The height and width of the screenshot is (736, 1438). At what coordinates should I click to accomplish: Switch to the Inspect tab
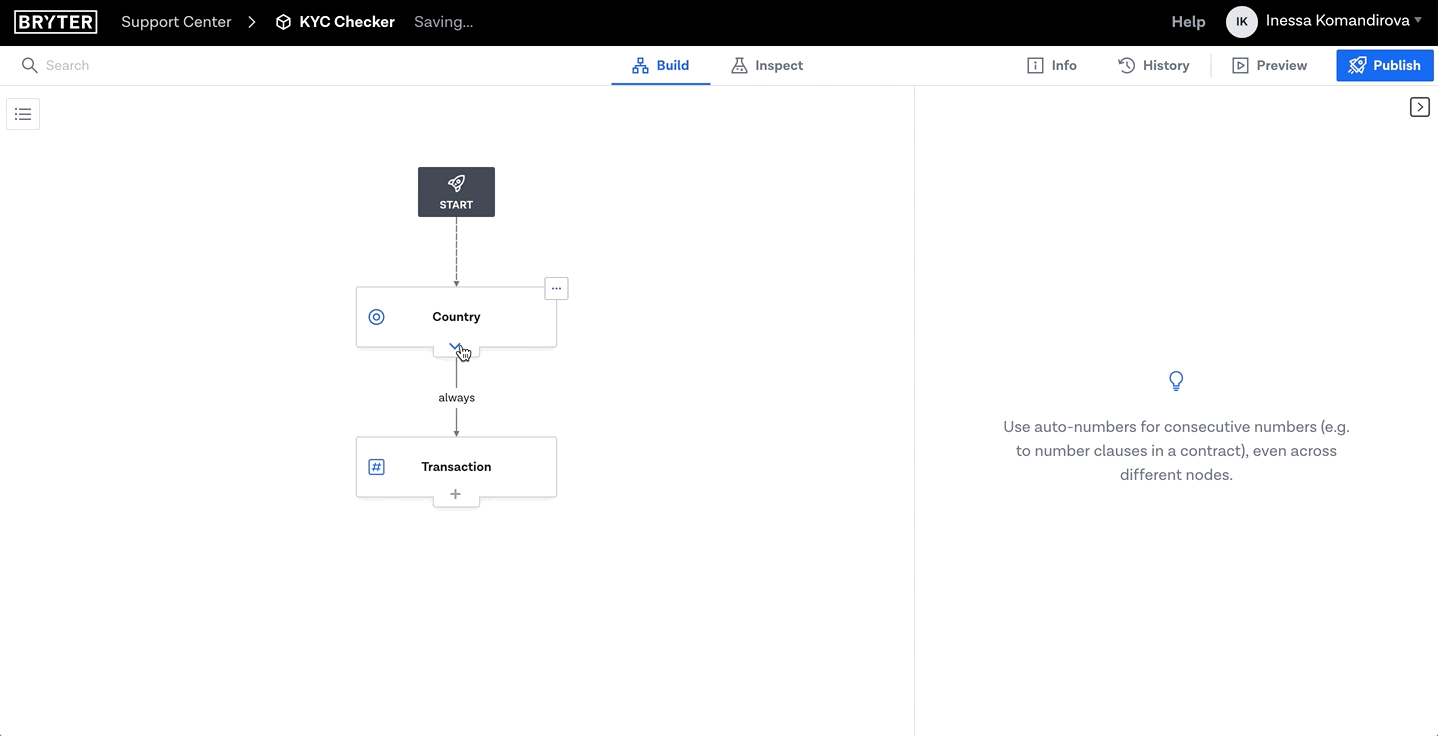tap(767, 65)
